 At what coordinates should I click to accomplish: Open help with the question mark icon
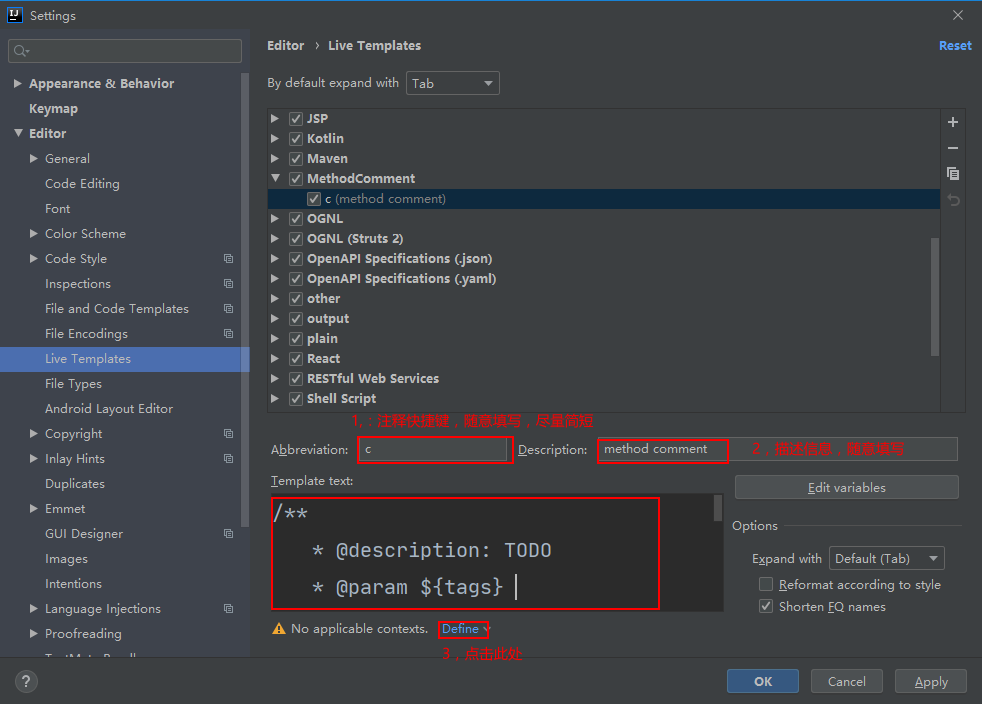pyautogui.click(x=26, y=681)
